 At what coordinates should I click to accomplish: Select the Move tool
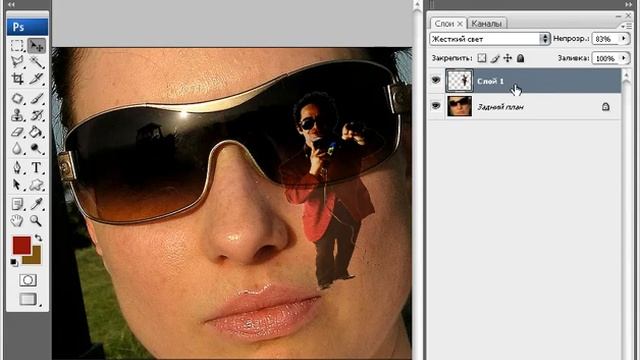coord(36,45)
